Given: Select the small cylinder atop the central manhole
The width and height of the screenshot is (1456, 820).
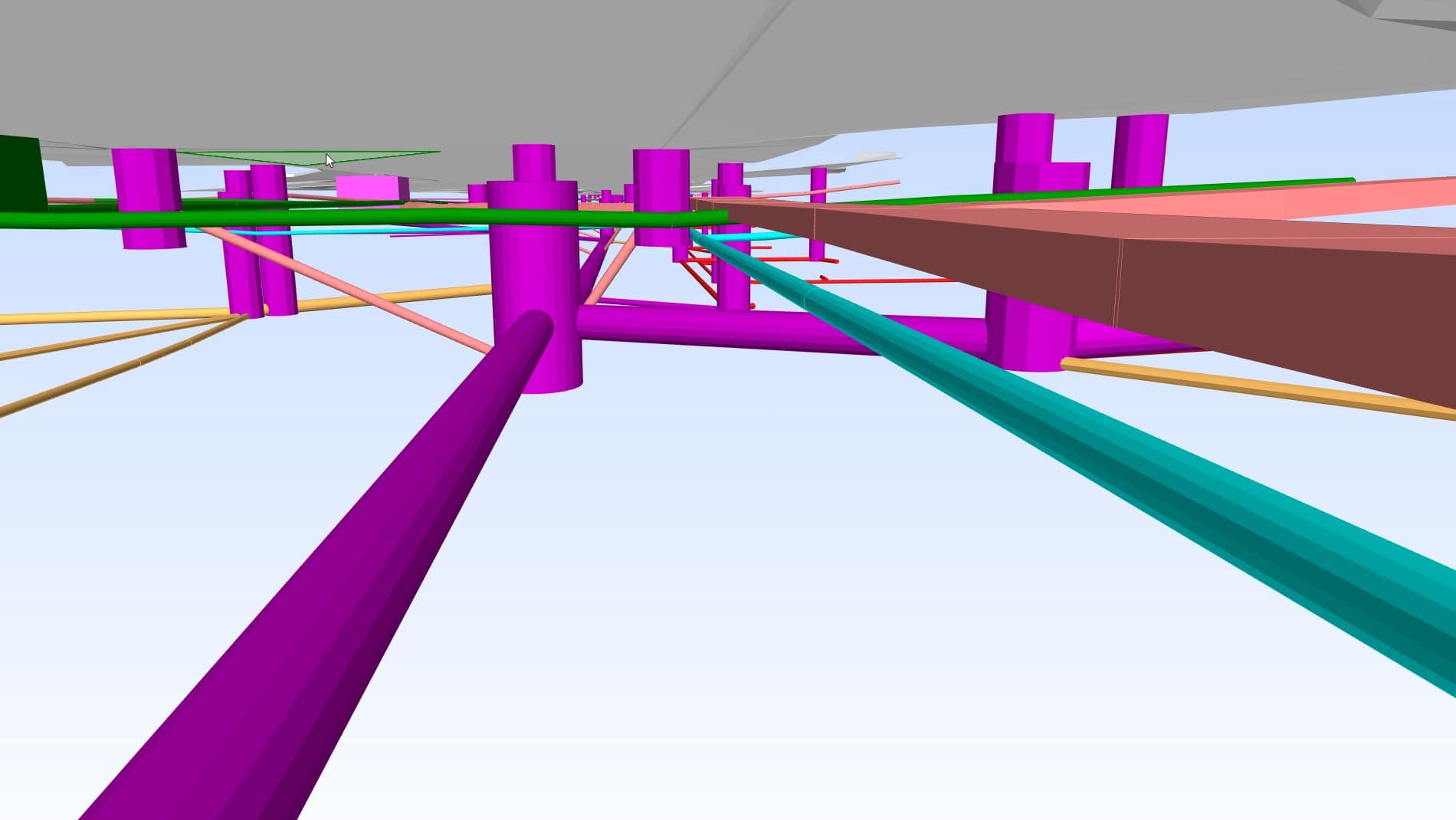Looking at the screenshot, I should (x=533, y=162).
